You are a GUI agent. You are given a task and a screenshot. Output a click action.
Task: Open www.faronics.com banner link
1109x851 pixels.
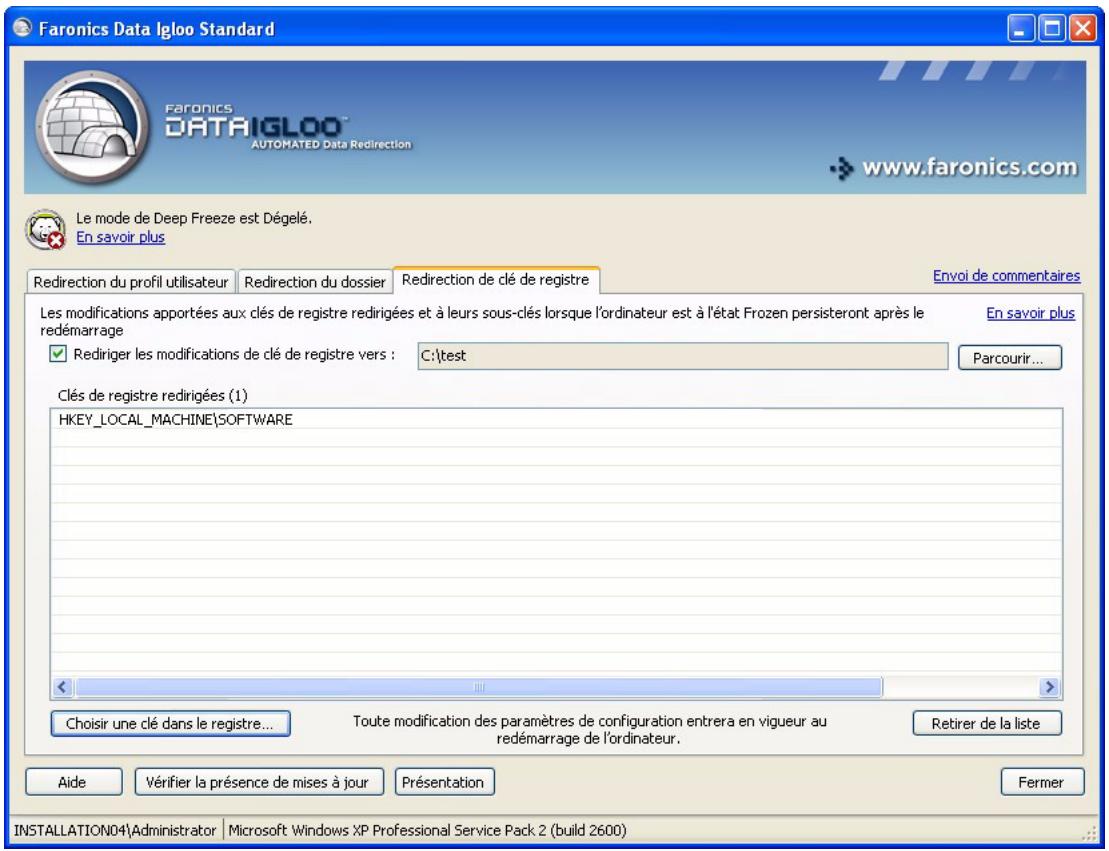tap(954, 168)
